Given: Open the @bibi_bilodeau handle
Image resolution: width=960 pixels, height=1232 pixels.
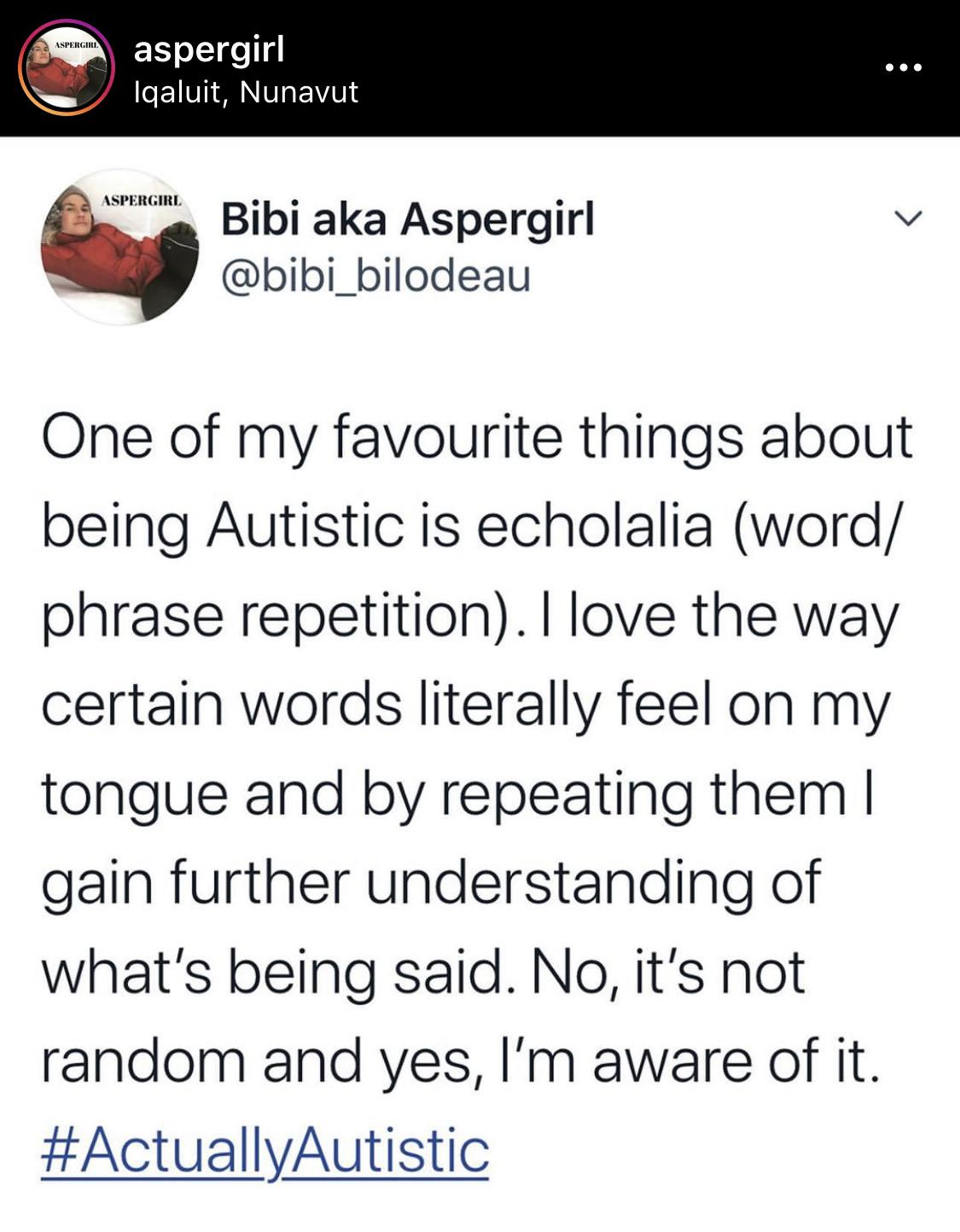Looking at the screenshot, I should (375, 275).
